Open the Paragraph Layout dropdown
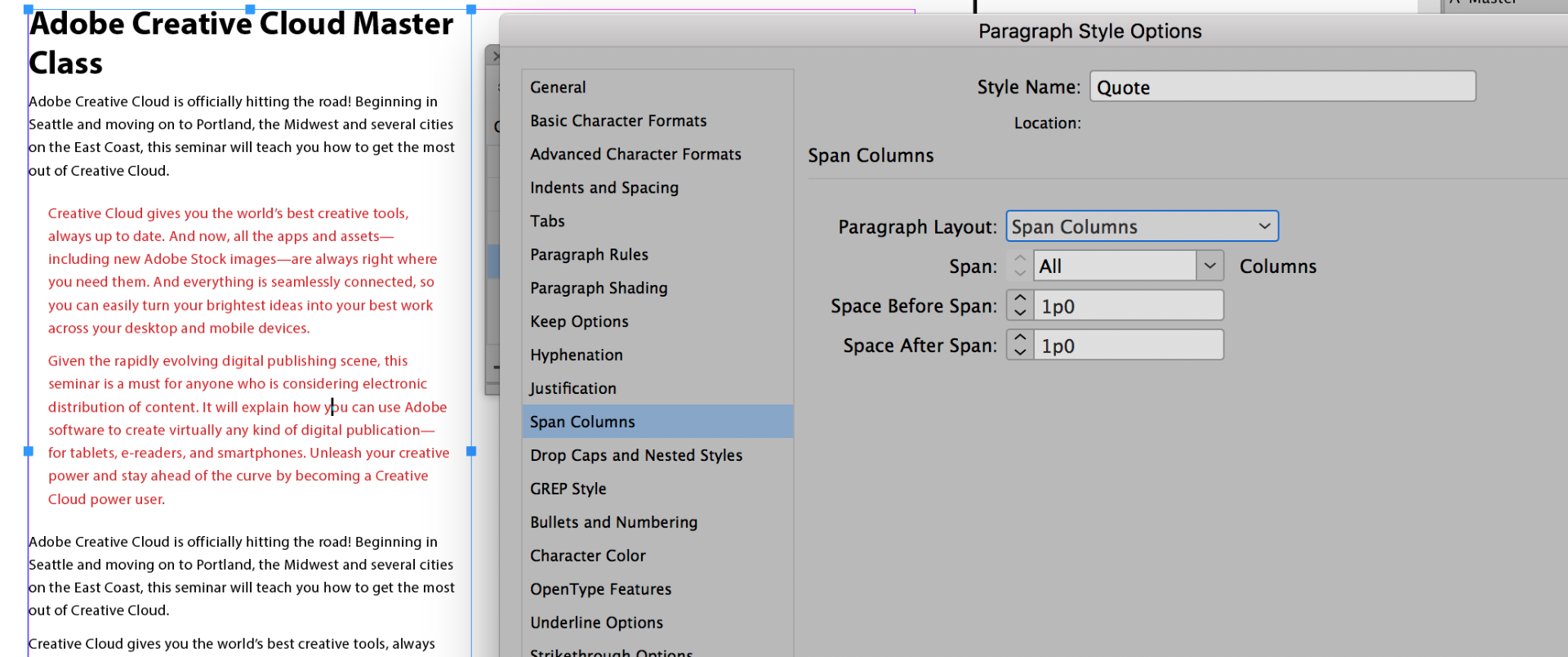The width and height of the screenshot is (1568, 657). 1142,226
